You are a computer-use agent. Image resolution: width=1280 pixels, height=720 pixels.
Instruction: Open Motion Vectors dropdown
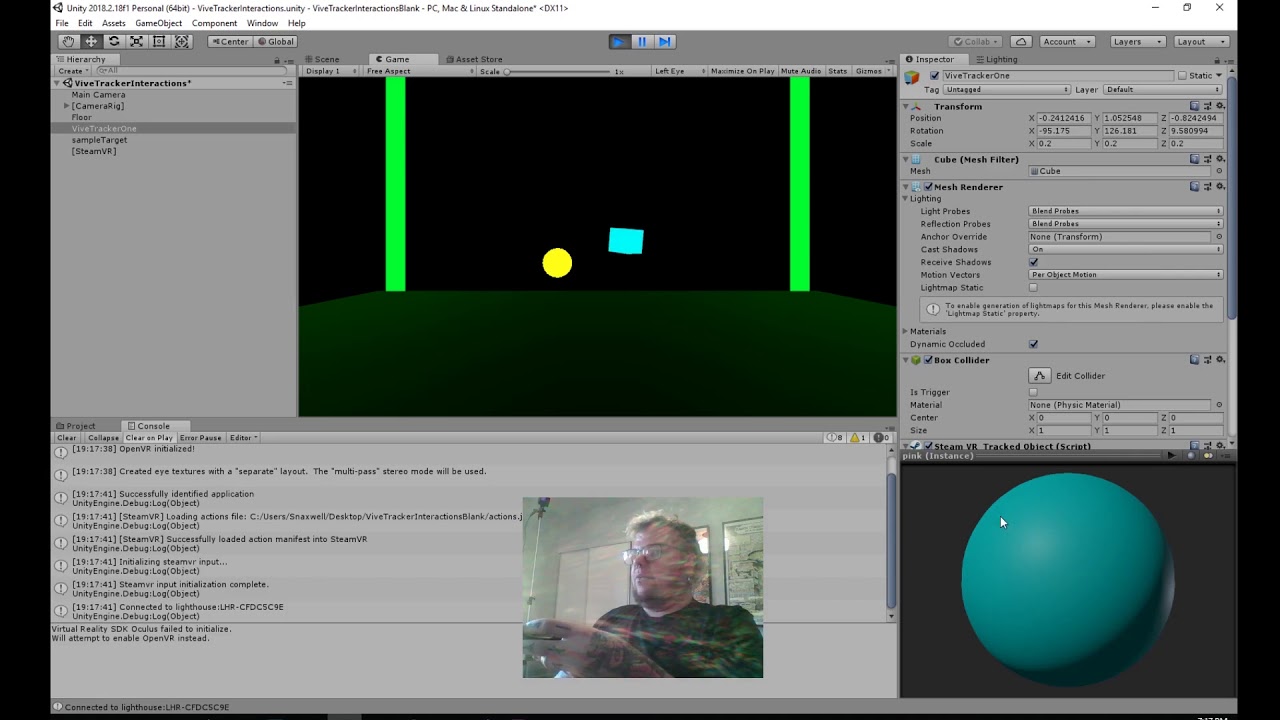tap(1126, 275)
